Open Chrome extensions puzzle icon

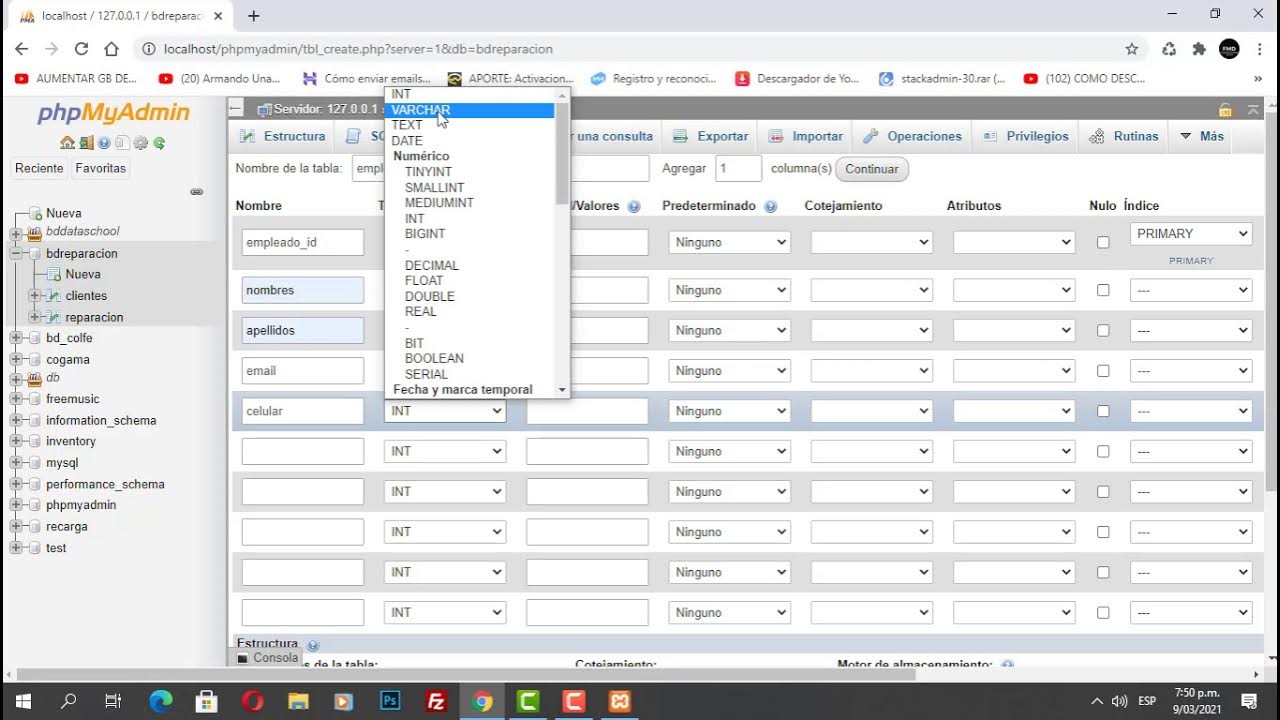pyautogui.click(x=1199, y=49)
